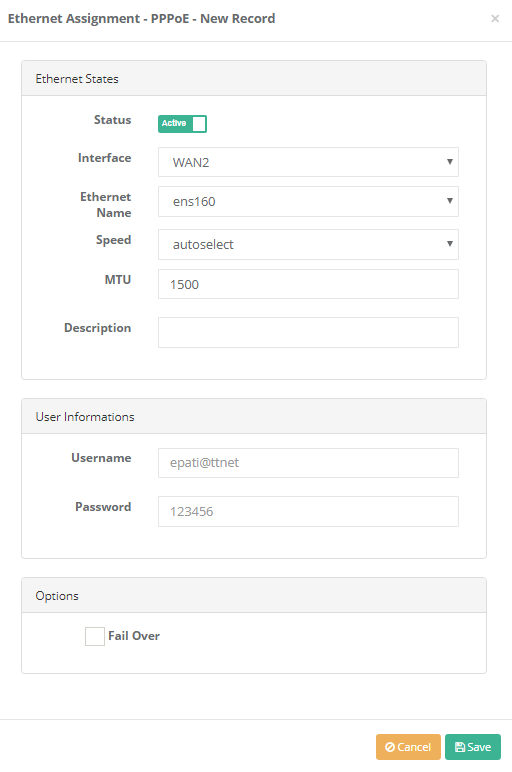Expand the Ethernet Name dropdown ens160

click(308, 201)
